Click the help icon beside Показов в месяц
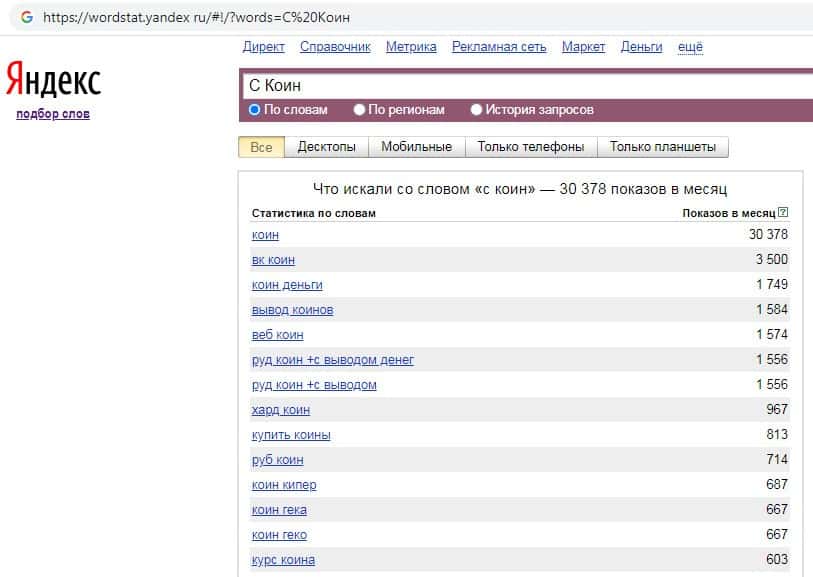813x577 pixels. [x=783, y=213]
